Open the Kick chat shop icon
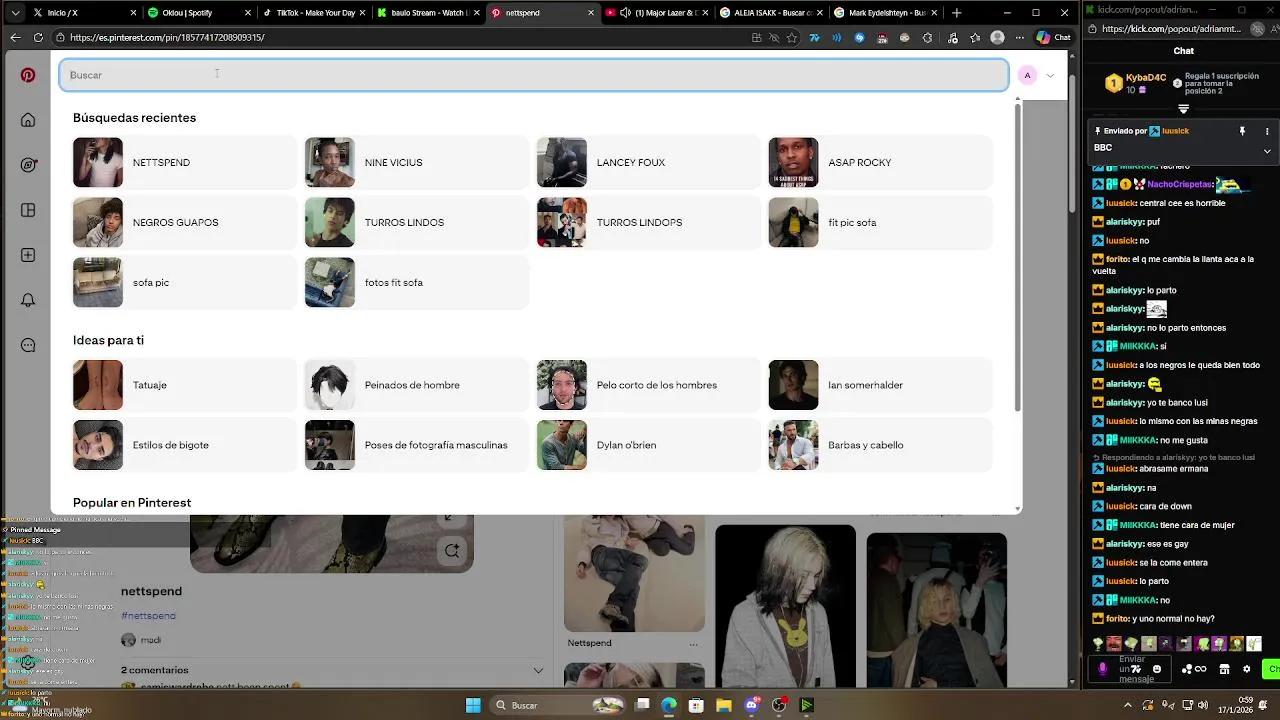The image size is (1280, 720). [x=1224, y=669]
